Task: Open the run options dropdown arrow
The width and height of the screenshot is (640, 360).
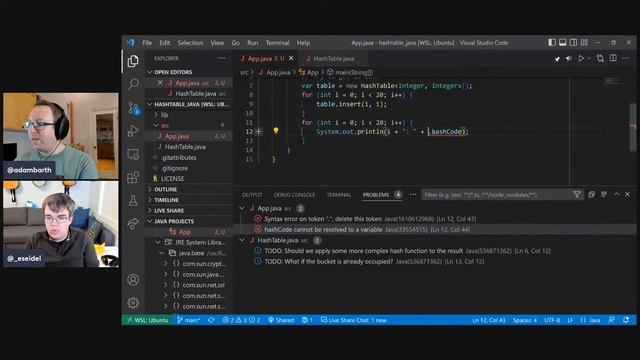Action: pos(589,58)
